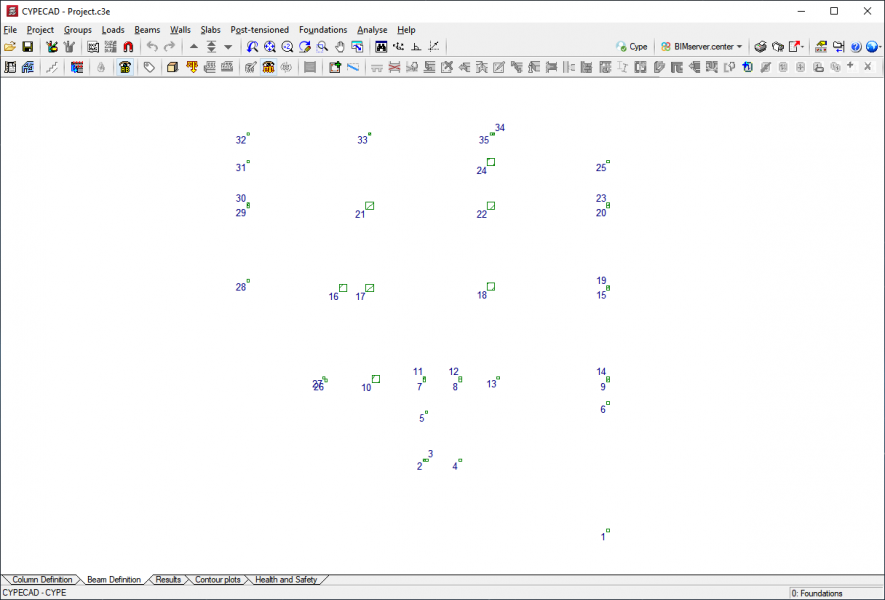The height and width of the screenshot is (600, 885).
Task: Select column 21 in the drawing area
Action: (x=370, y=206)
